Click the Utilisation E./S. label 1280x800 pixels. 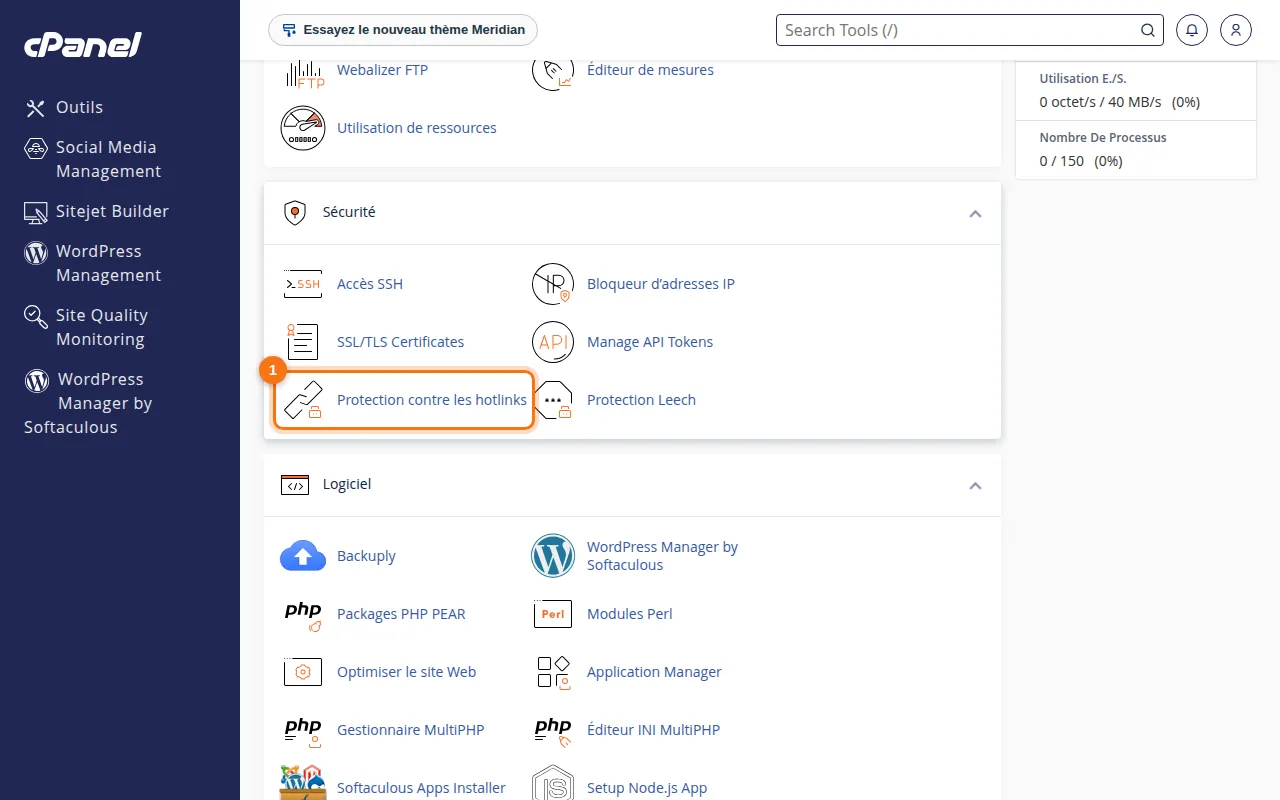pyautogui.click(x=1083, y=78)
